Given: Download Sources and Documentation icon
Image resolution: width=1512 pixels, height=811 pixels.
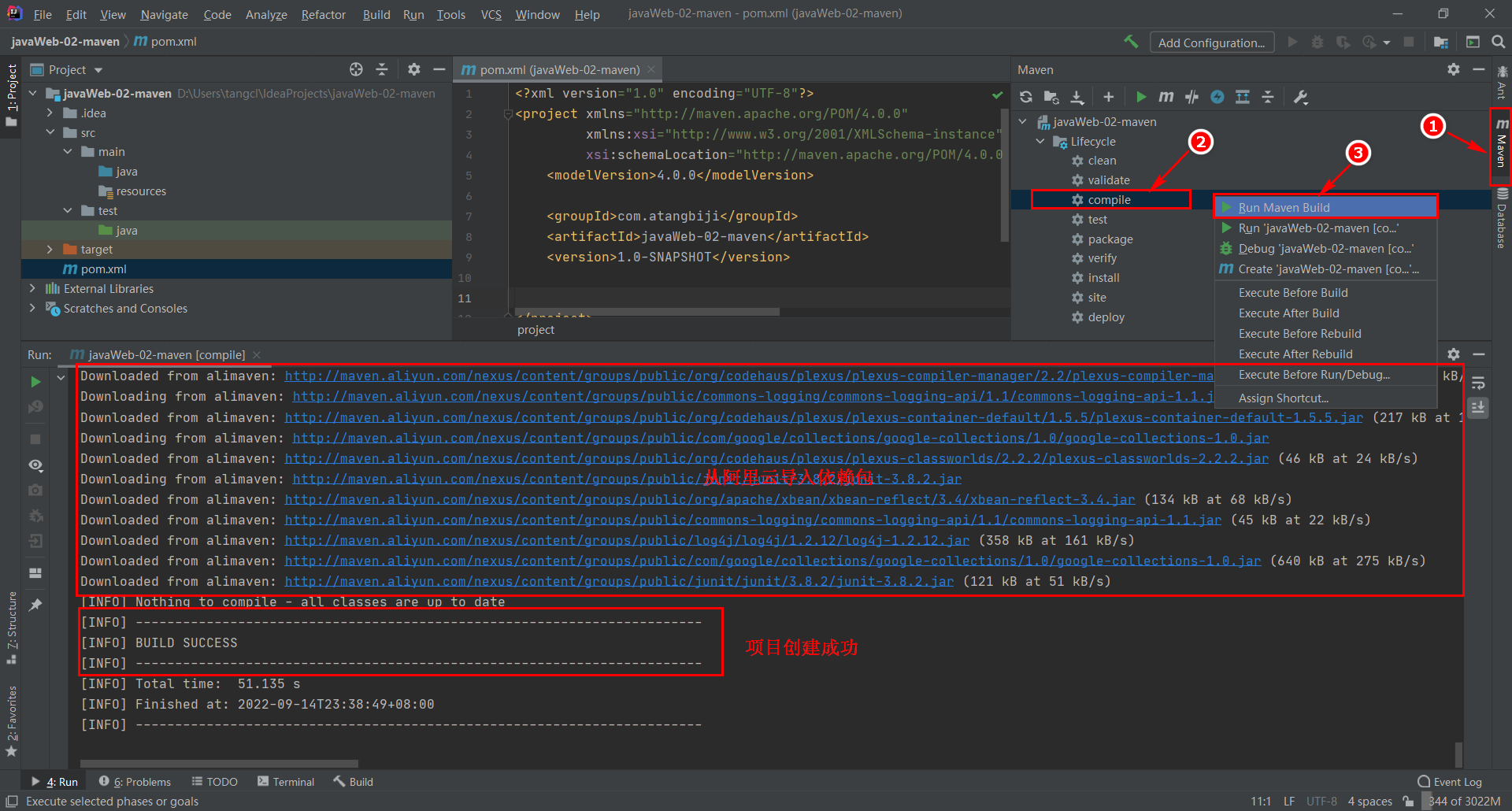Looking at the screenshot, I should coord(1077,97).
